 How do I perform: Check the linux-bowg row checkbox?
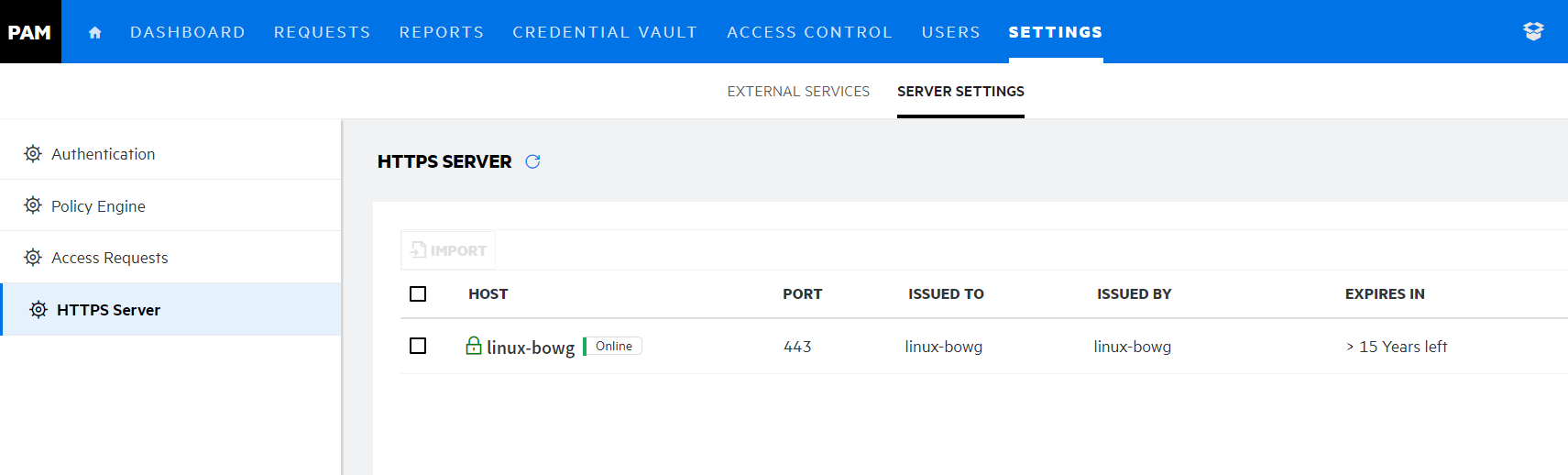pos(418,346)
